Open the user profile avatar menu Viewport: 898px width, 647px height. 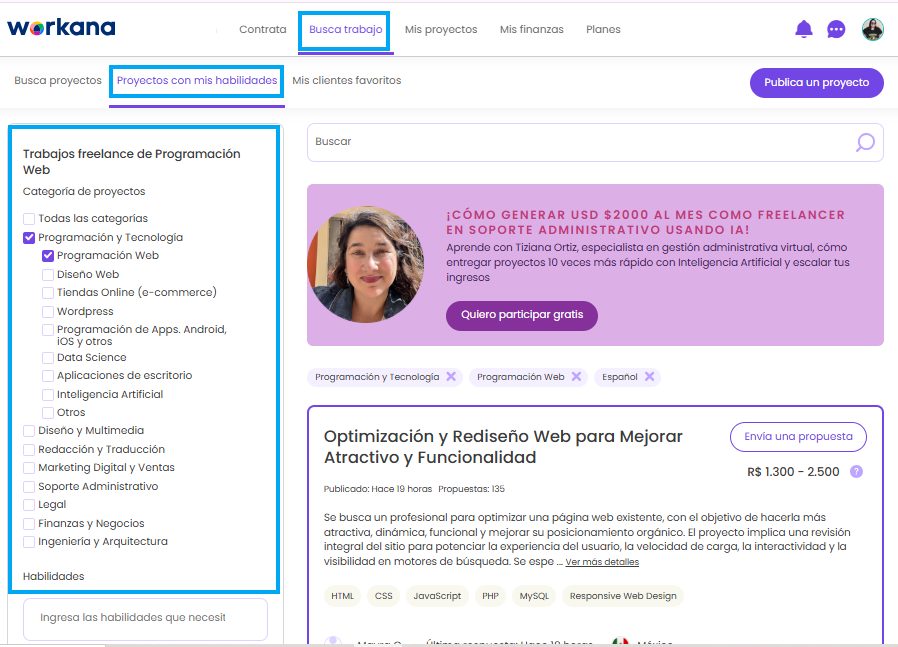[x=873, y=29]
